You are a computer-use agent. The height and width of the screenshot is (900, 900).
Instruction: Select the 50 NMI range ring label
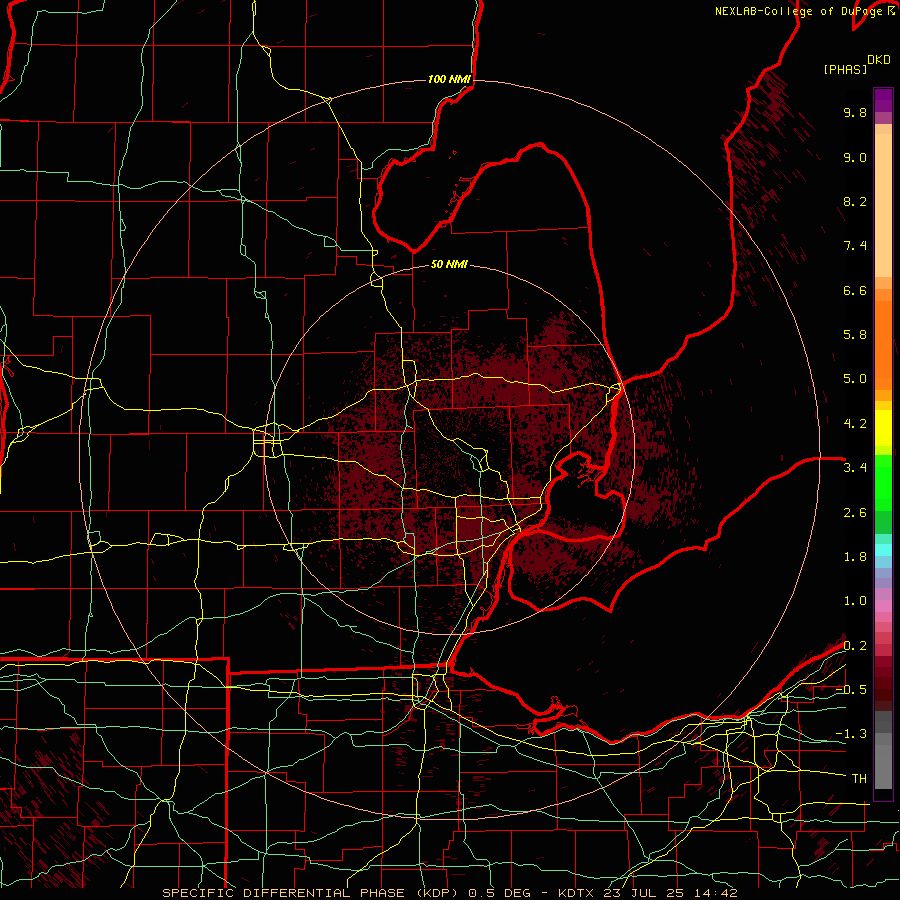pyautogui.click(x=449, y=264)
